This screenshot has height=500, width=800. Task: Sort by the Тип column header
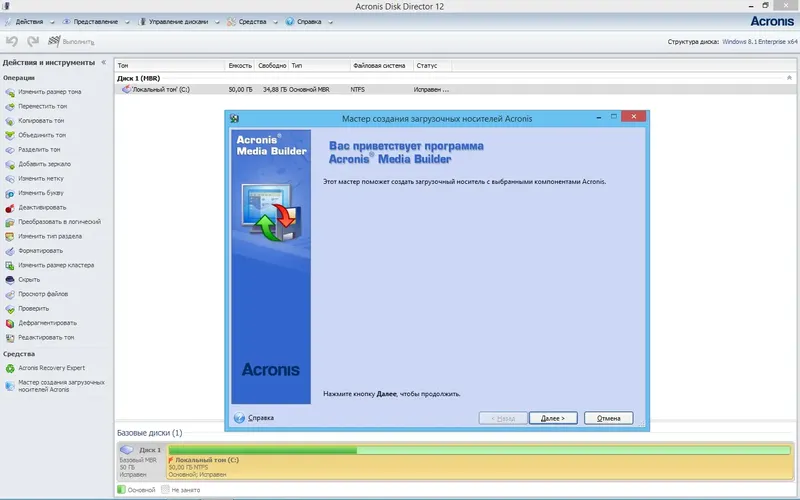click(319, 65)
